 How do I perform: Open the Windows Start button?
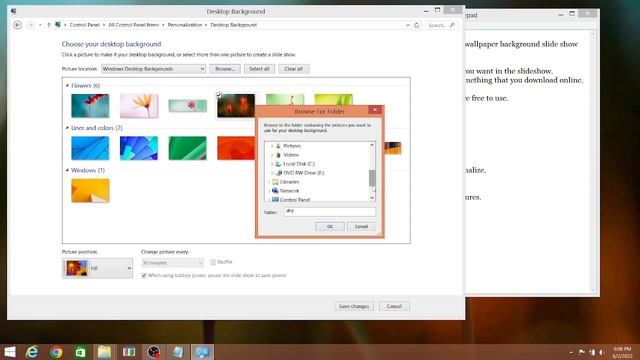click(9, 352)
